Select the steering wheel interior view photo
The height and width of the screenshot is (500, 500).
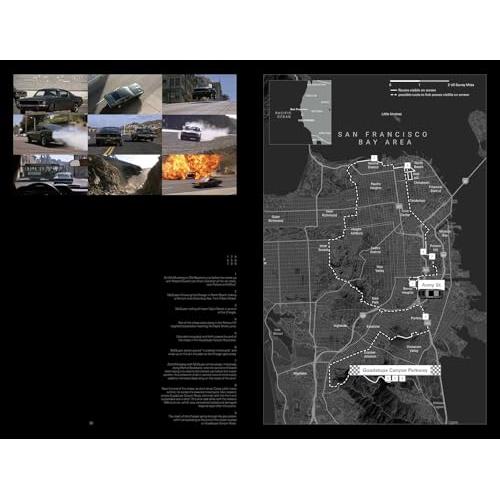(50, 175)
